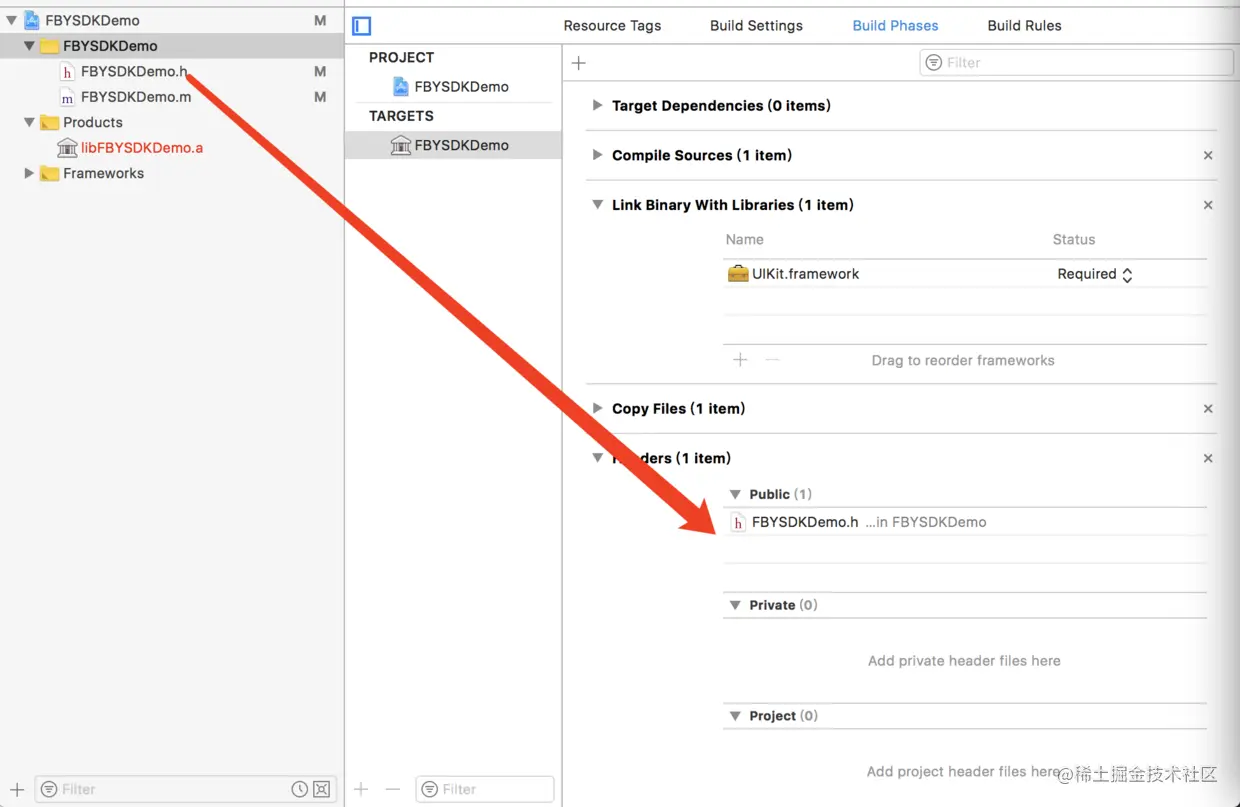Expand Copy Files phase
Viewport: 1240px width, 807px height.
(597, 408)
